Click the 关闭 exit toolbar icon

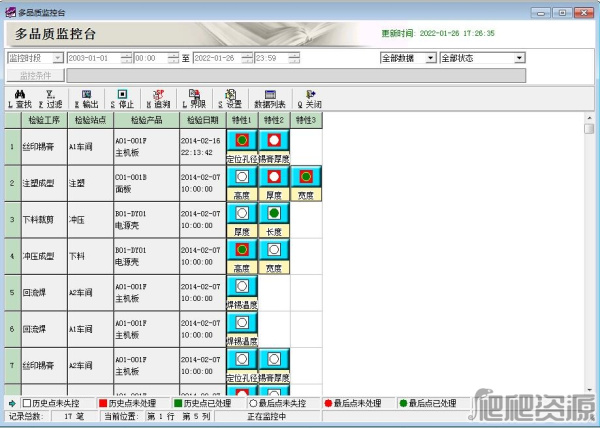click(x=310, y=94)
